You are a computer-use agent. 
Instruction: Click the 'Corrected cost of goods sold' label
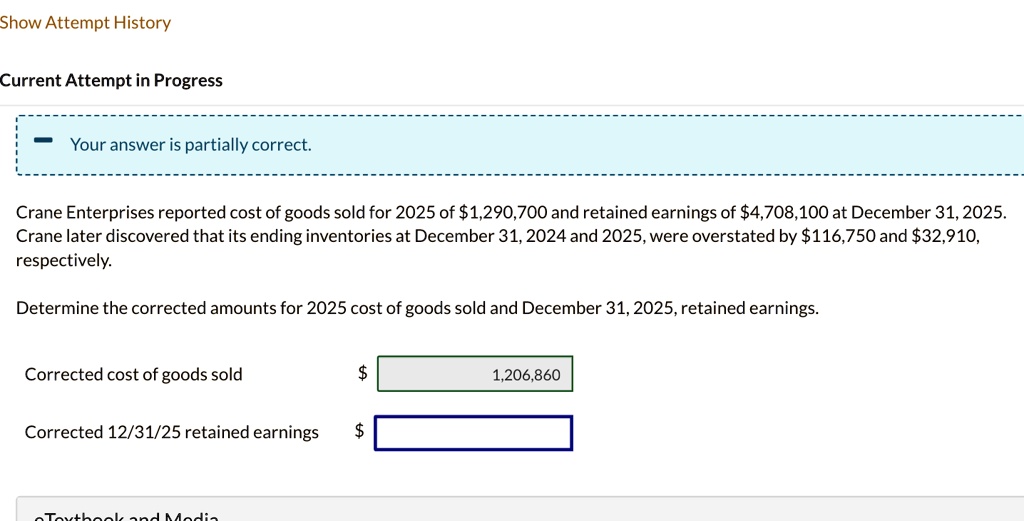133,375
